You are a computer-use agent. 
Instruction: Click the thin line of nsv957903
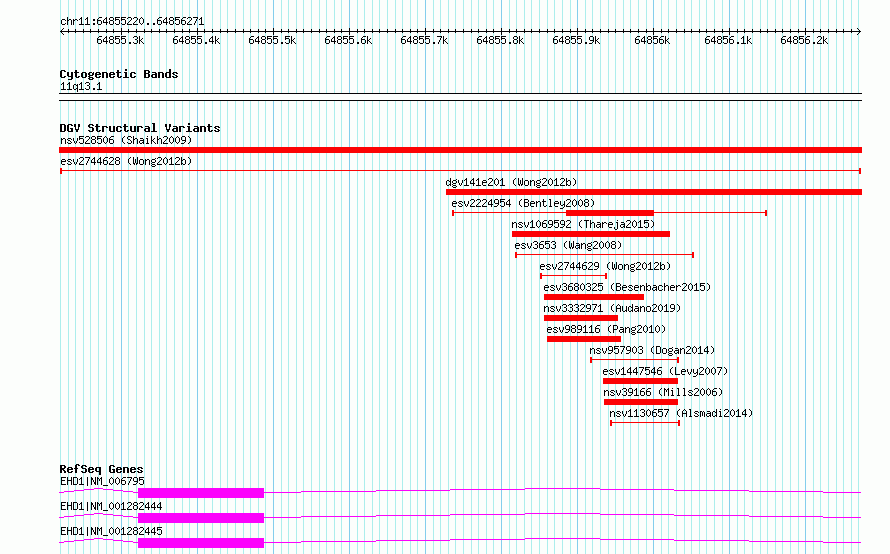pyautogui.click(x=635, y=360)
